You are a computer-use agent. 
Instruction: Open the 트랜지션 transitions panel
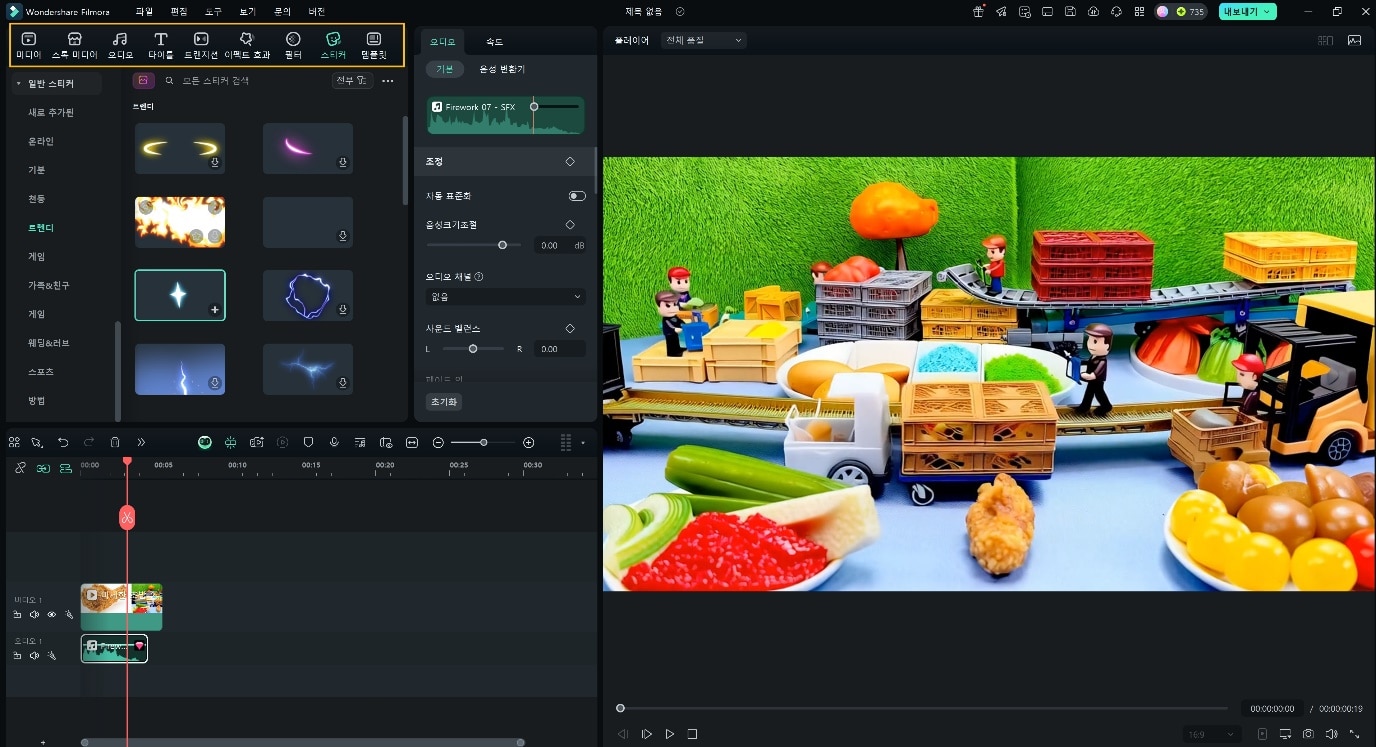coord(201,45)
